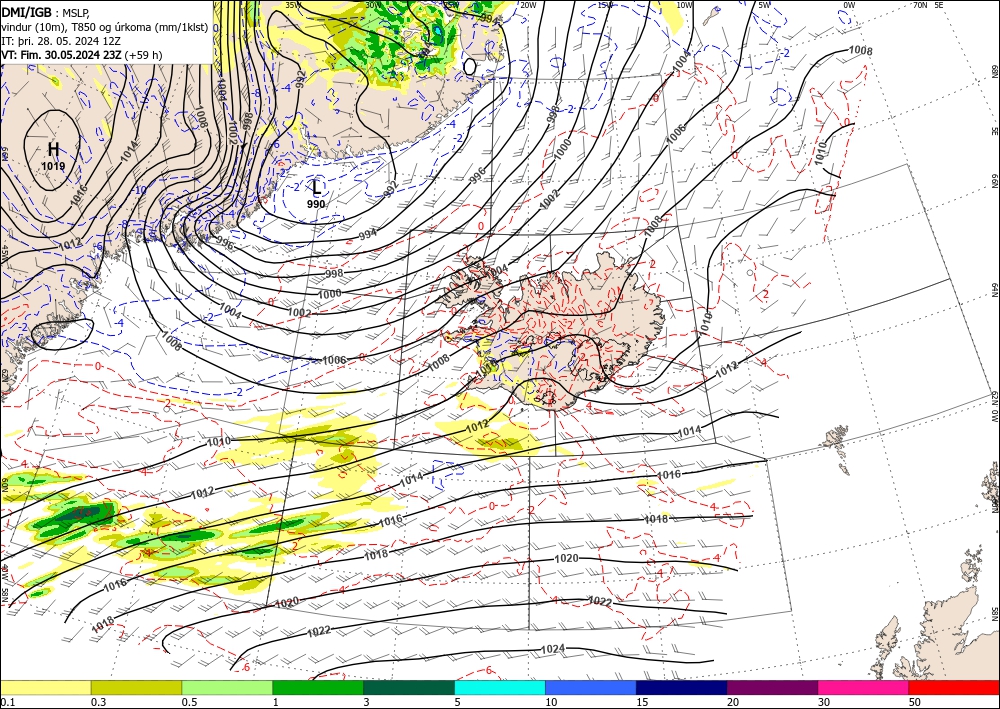The height and width of the screenshot is (709, 1000).
Task: Click the 'H' high pressure symbol over Greenland
Action: 54,150
